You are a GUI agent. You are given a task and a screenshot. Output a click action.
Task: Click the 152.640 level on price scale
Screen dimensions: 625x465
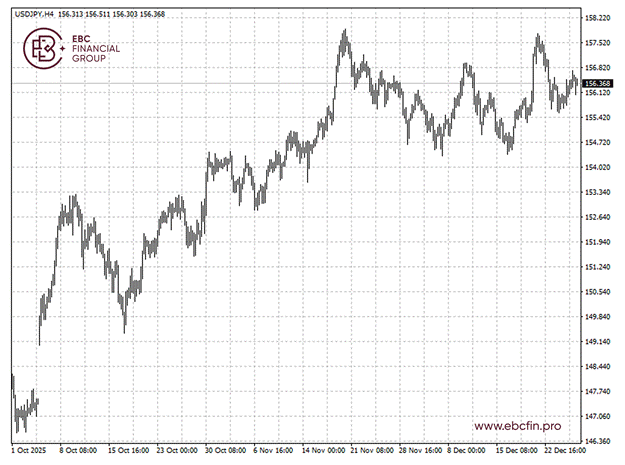pyautogui.click(x=597, y=217)
